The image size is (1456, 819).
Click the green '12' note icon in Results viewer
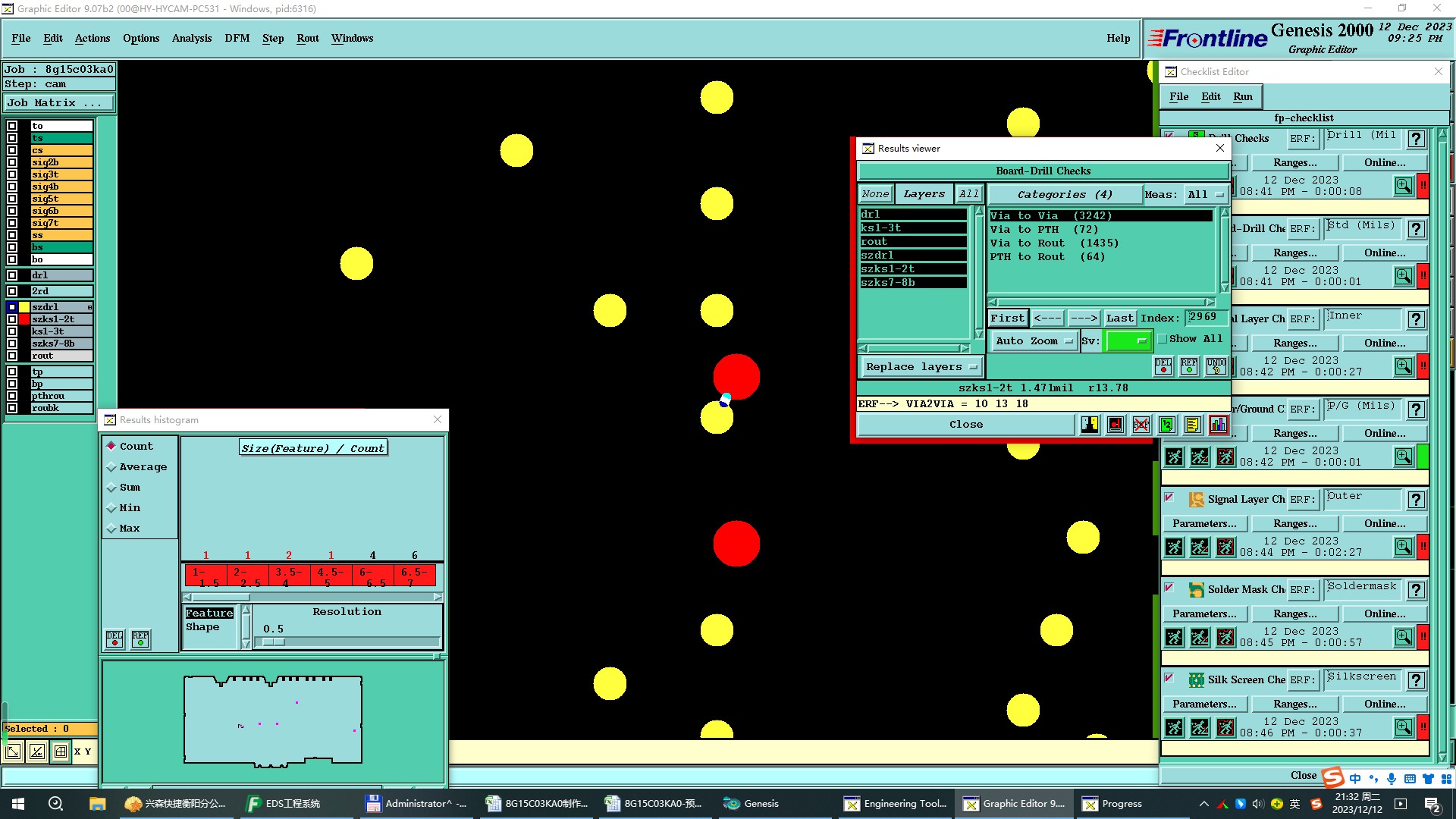click(x=1167, y=425)
